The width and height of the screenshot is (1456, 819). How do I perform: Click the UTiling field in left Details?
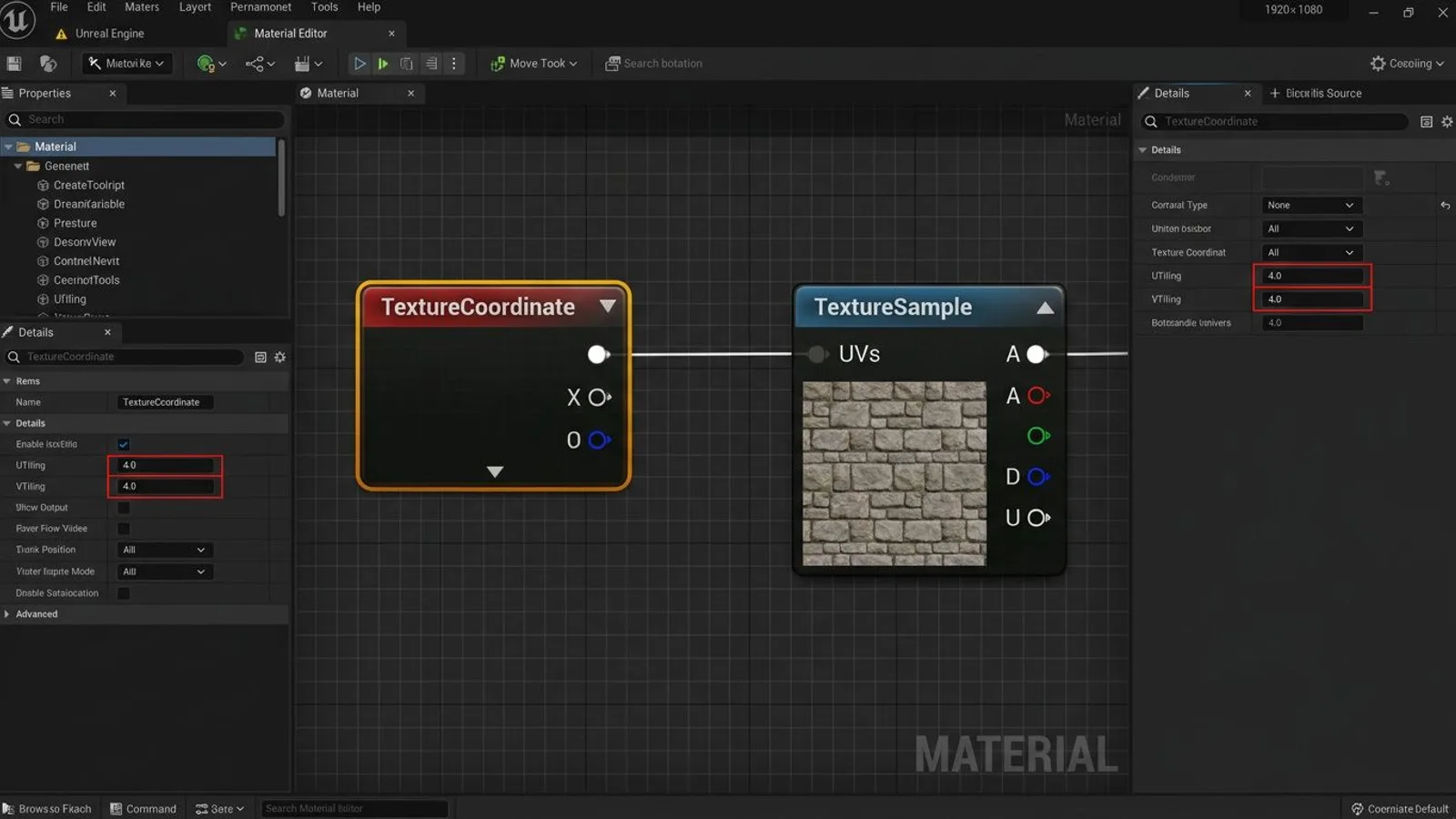click(x=166, y=465)
